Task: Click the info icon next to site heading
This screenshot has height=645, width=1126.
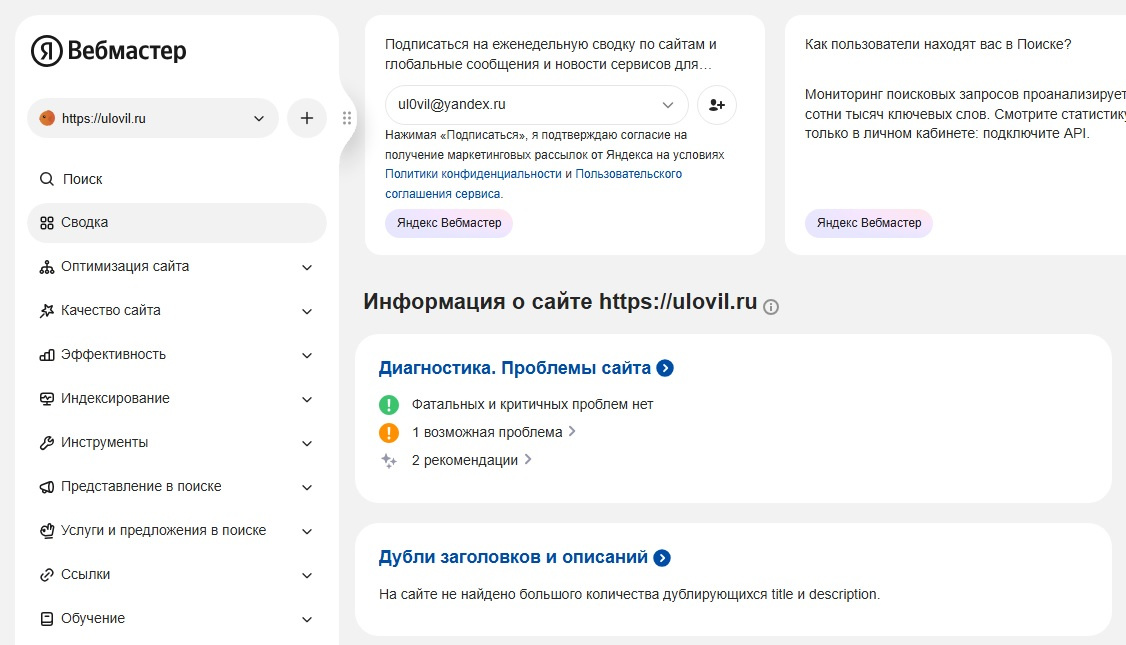Action: (x=771, y=307)
